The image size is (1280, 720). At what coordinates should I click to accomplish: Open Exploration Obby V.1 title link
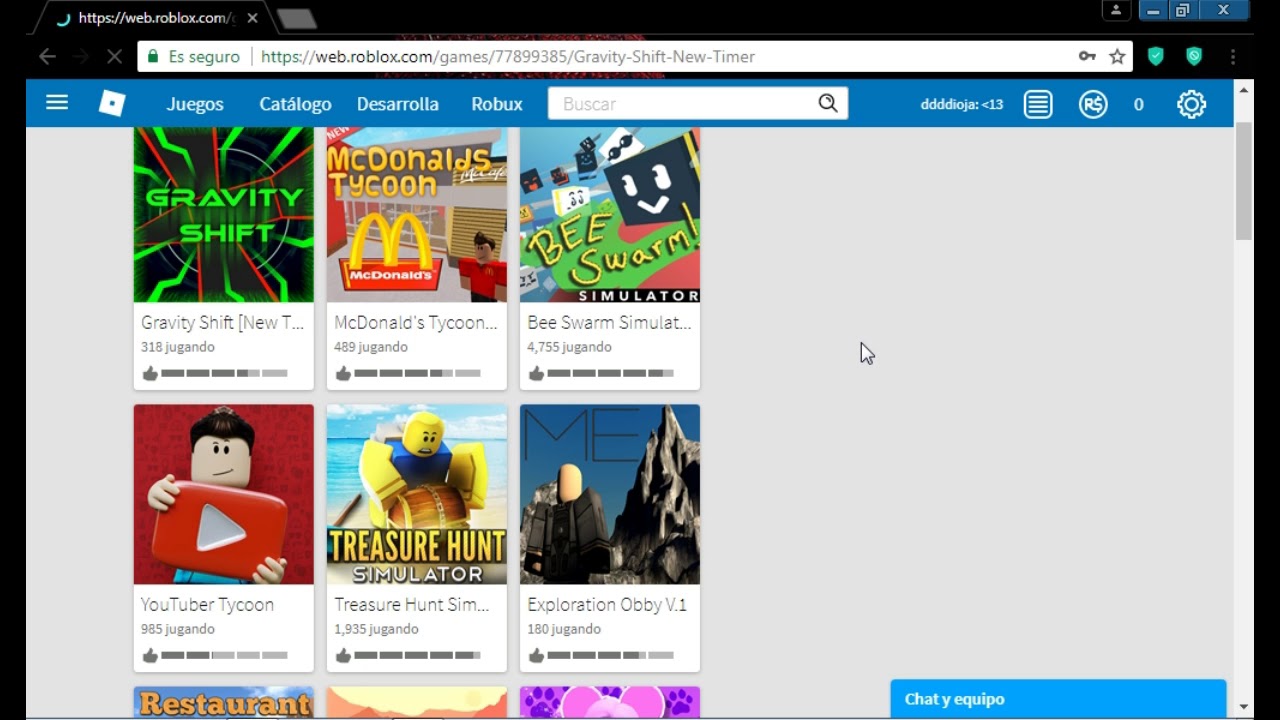(x=607, y=605)
